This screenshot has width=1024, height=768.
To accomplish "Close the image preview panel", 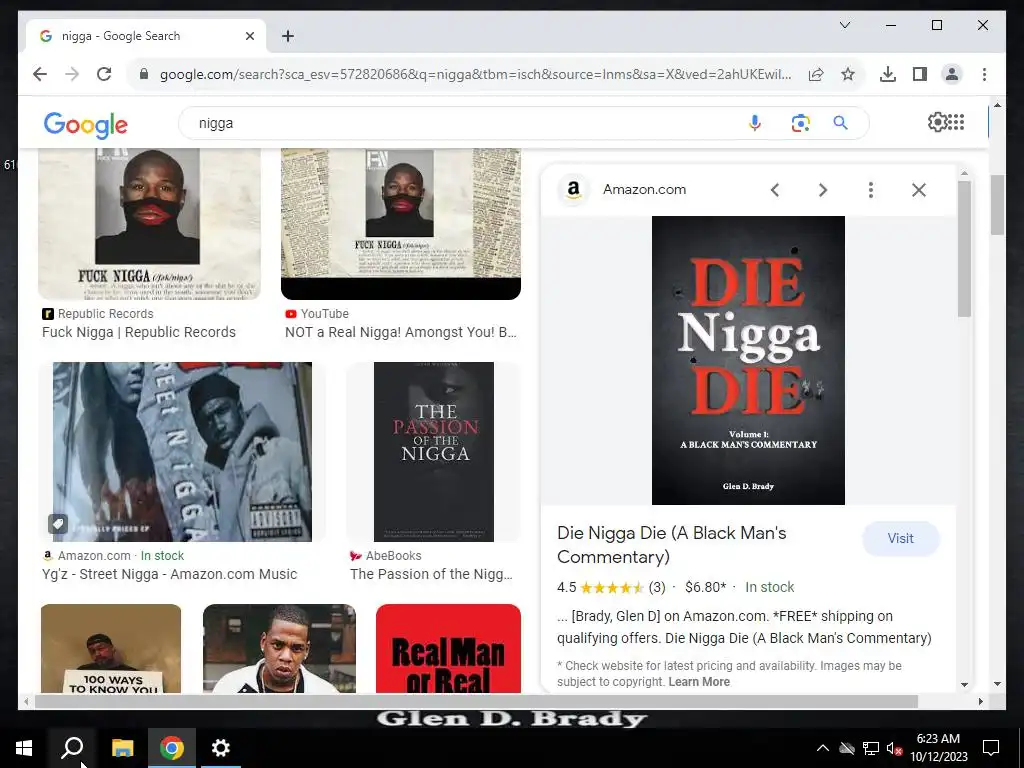I will 919,190.
